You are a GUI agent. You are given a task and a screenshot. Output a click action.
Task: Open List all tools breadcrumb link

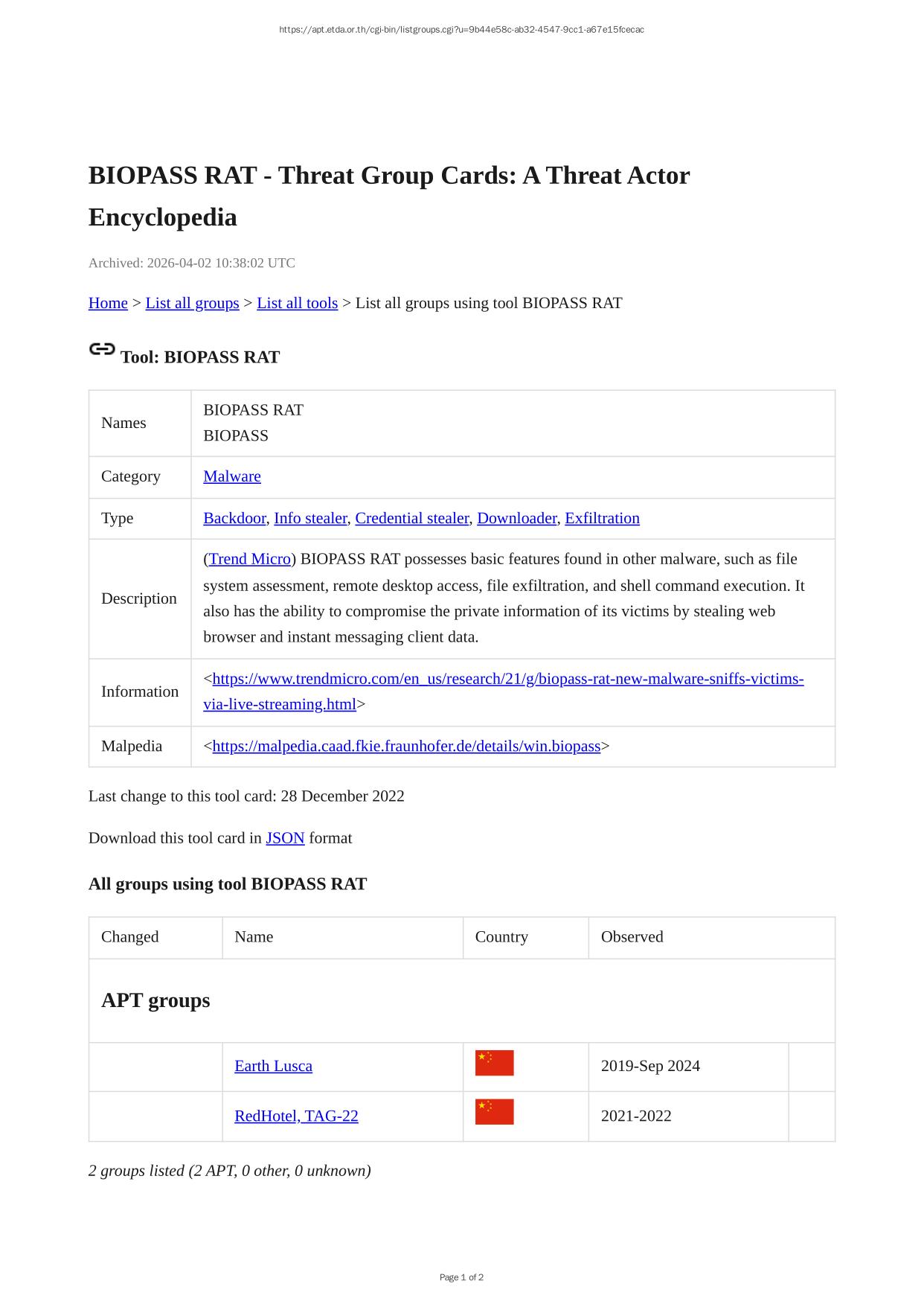(x=297, y=303)
